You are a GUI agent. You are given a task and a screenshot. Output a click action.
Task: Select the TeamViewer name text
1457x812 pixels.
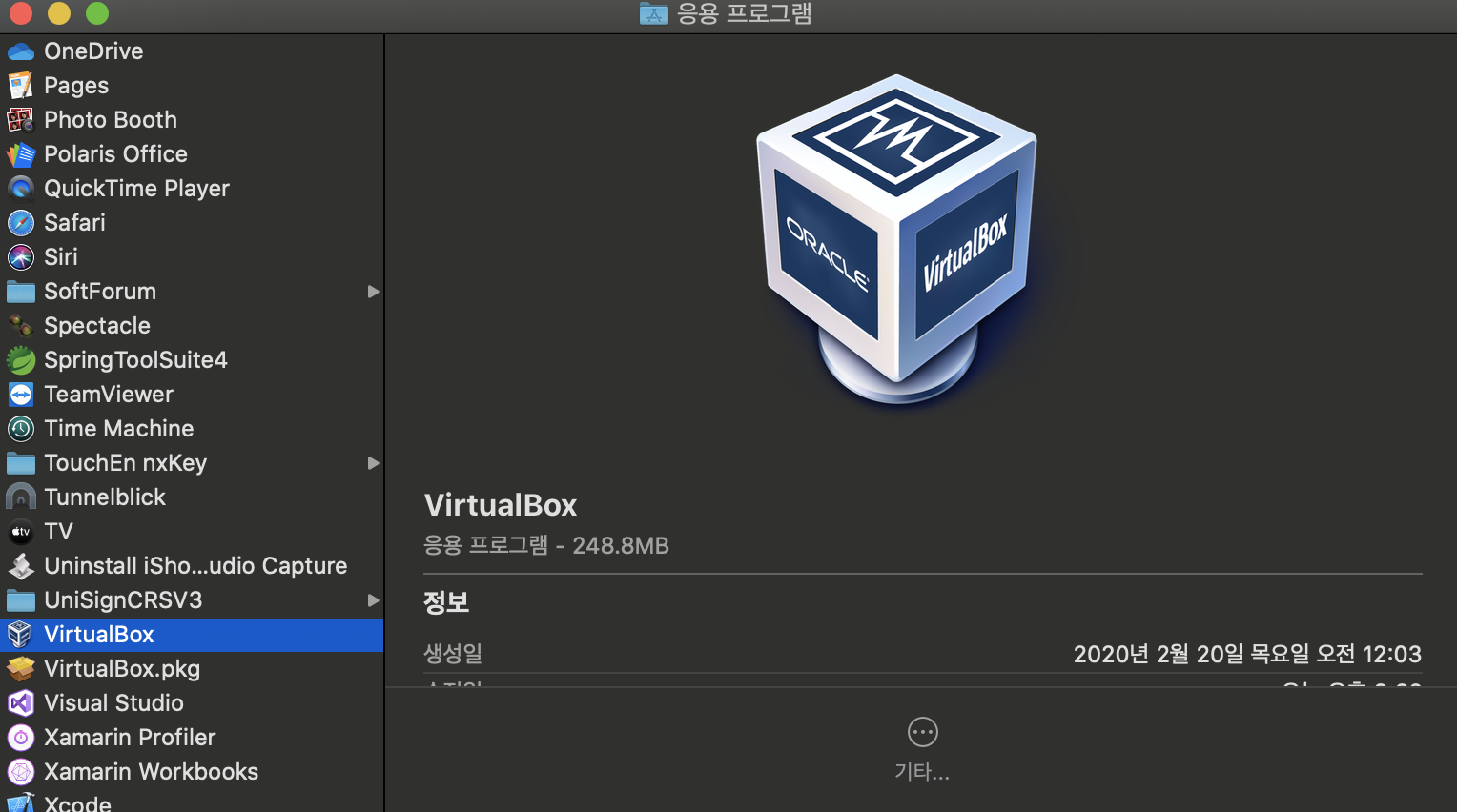click(109, 395)
